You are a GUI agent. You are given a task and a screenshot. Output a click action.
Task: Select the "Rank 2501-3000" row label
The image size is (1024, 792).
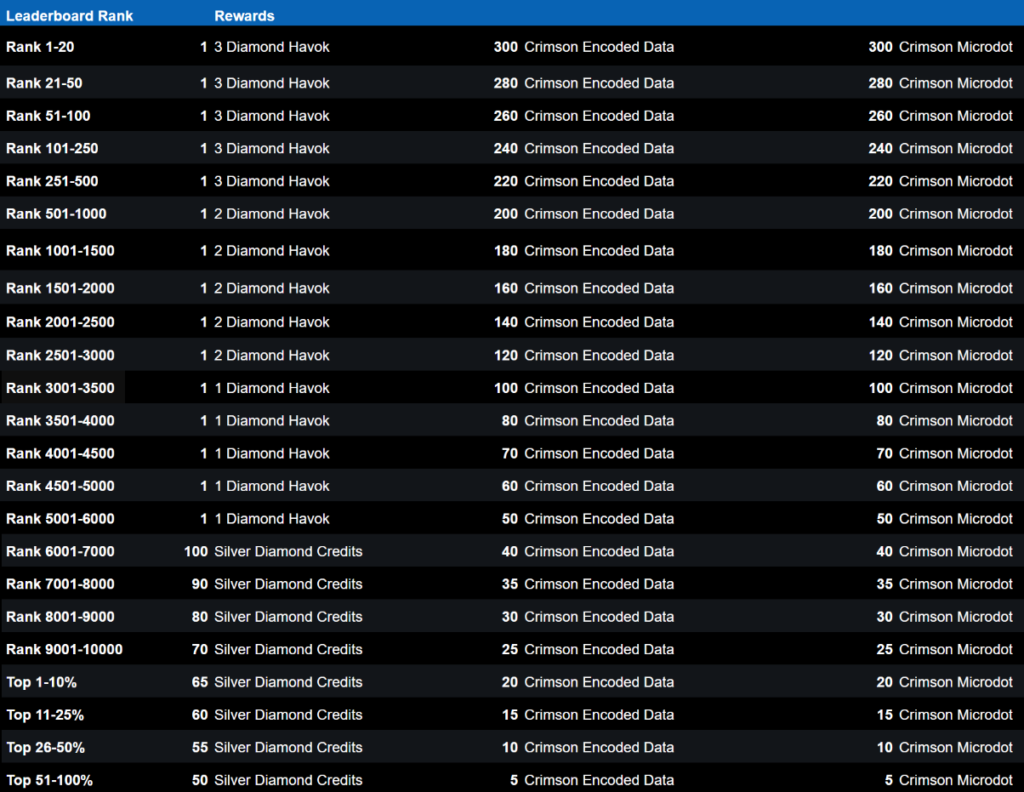point(60,356)
